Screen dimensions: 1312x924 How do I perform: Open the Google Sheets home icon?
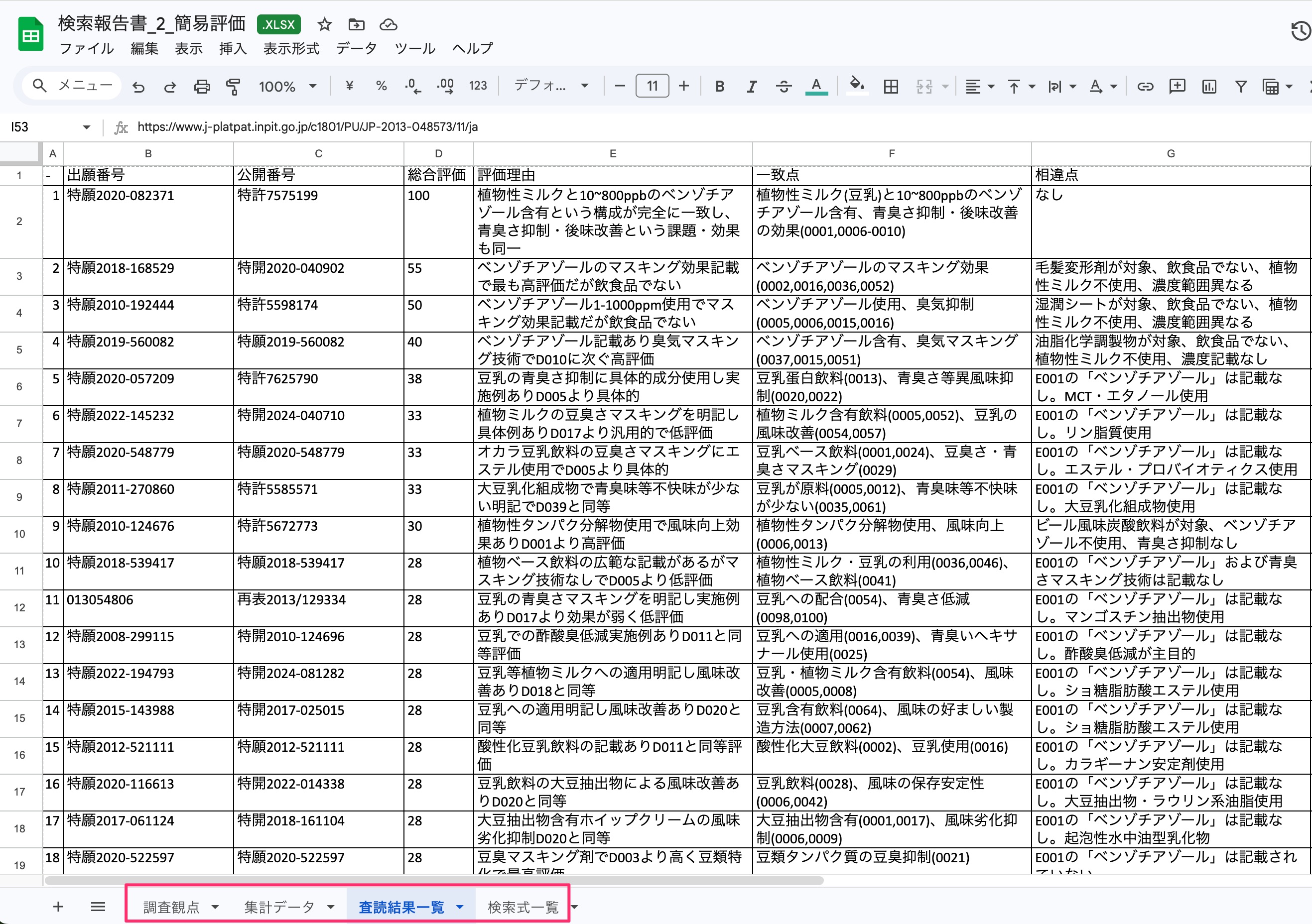[x=30, y=35]
